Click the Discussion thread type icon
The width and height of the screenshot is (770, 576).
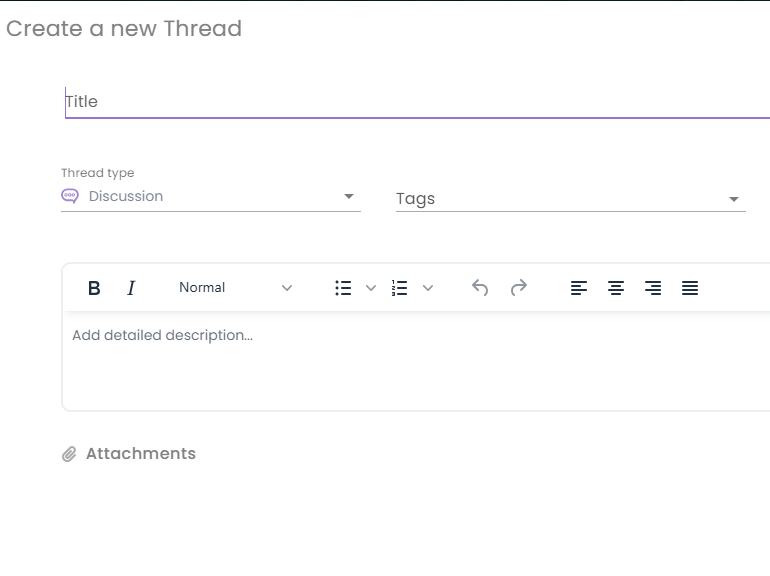click(x=70, y=196)
